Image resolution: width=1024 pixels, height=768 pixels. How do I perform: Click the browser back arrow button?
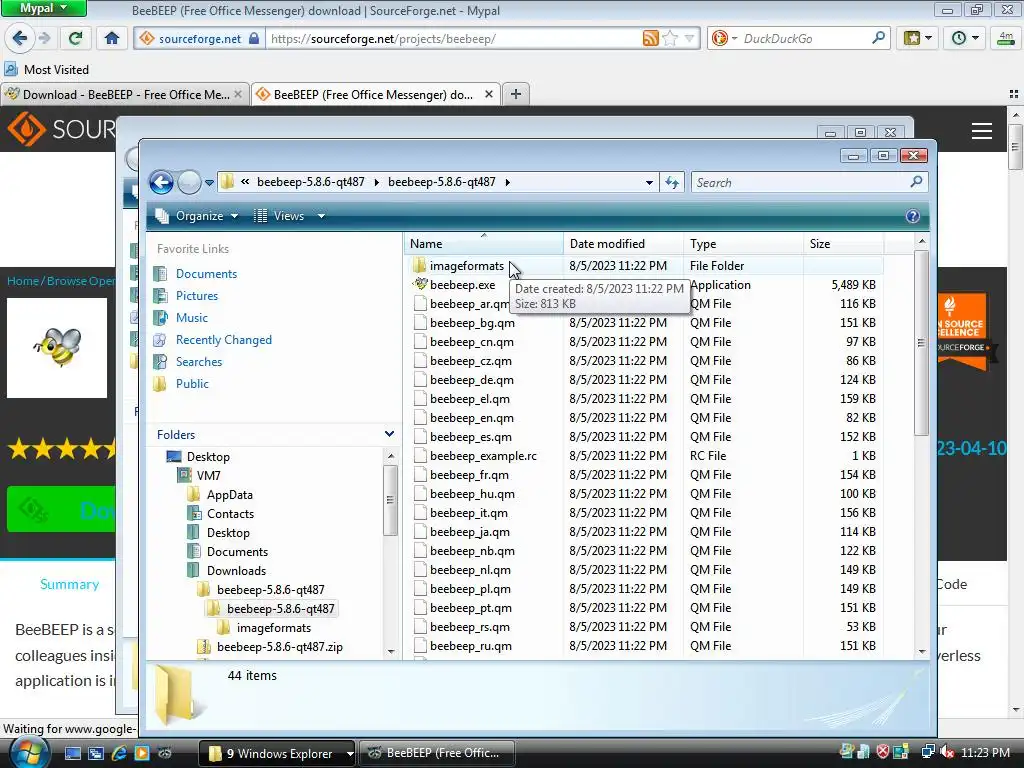(x=19, y=39)
